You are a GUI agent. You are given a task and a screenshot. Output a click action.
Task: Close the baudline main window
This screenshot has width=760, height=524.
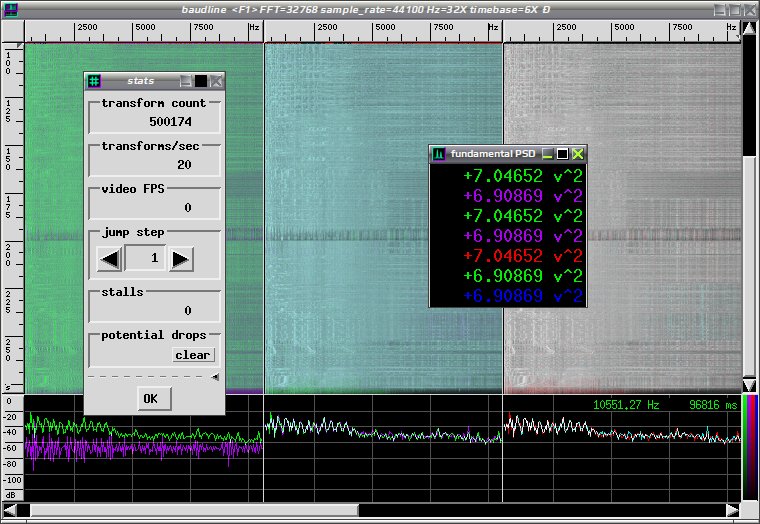tap(750, 10)
